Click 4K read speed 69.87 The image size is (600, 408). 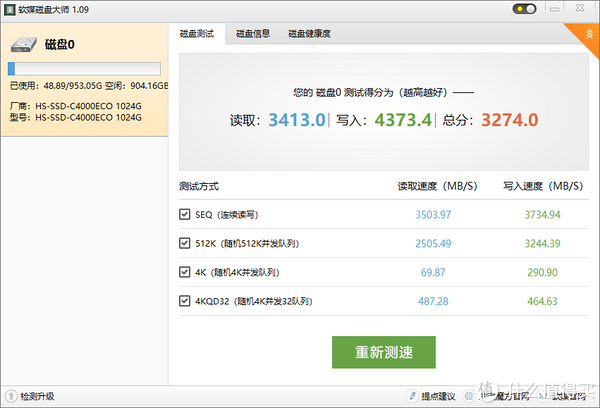point(433,273)
